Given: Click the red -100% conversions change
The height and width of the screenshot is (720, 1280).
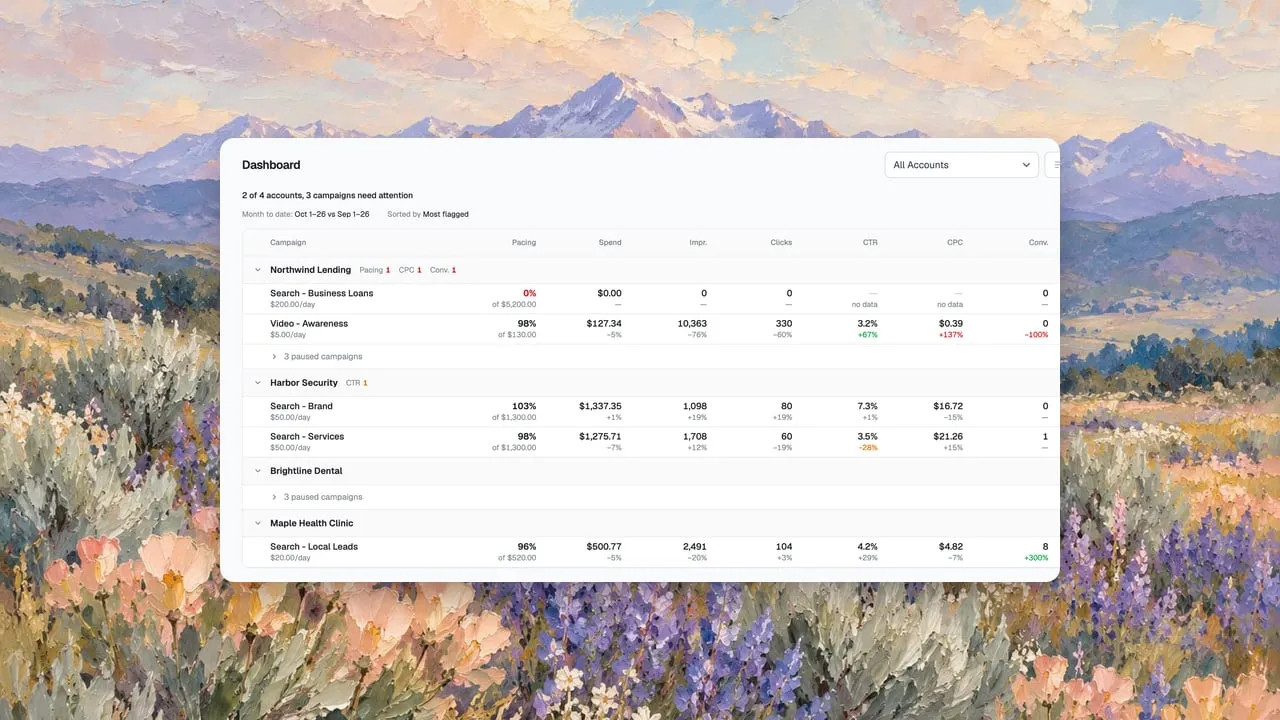Looking at the screenshot, I should (x=1037, y=335).
